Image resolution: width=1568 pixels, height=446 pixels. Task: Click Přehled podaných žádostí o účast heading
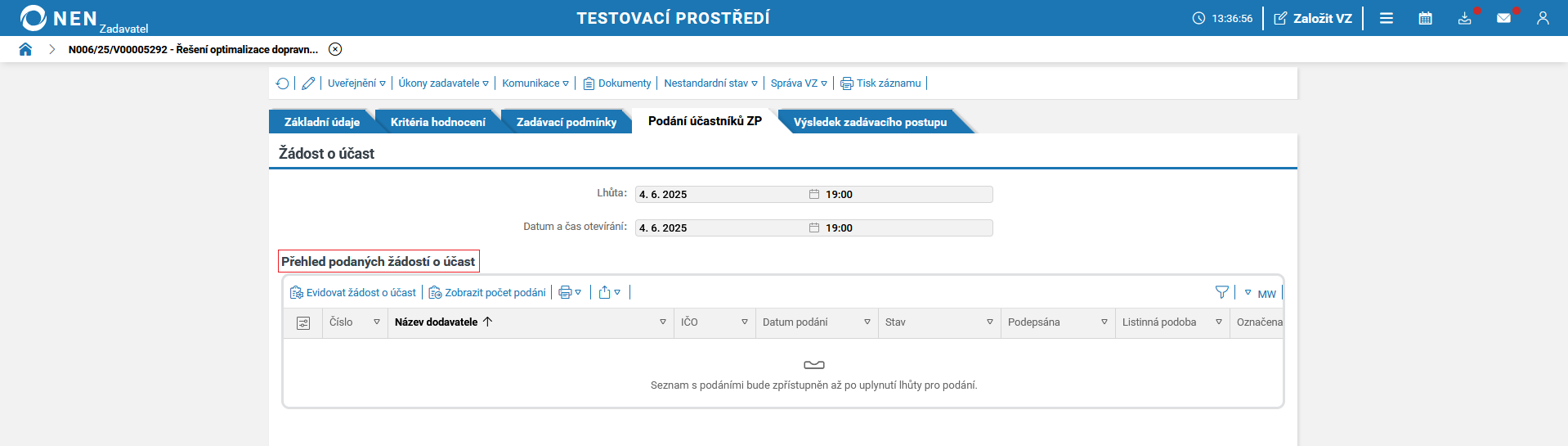click(379, 262)
